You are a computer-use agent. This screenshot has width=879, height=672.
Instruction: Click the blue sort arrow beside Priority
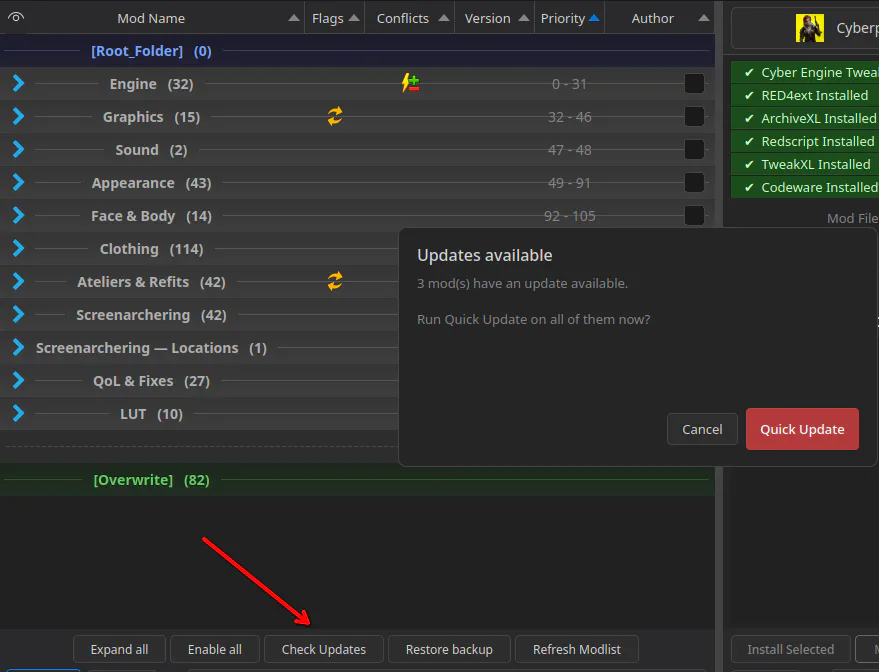tap(594, 18)
